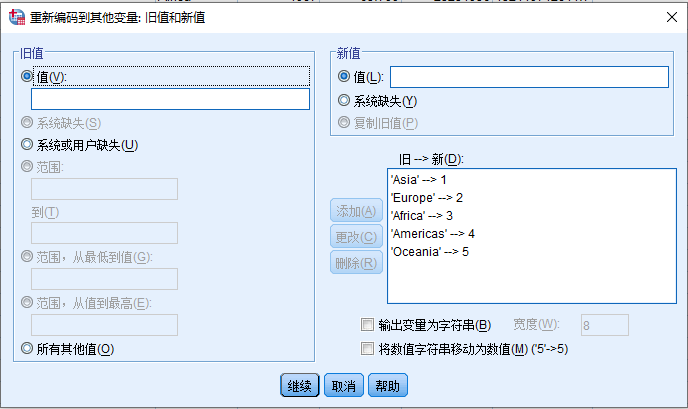688x409 pixels.
Task: Select 复制旧值(P) radio option
Action: click(x=344, y=122)
